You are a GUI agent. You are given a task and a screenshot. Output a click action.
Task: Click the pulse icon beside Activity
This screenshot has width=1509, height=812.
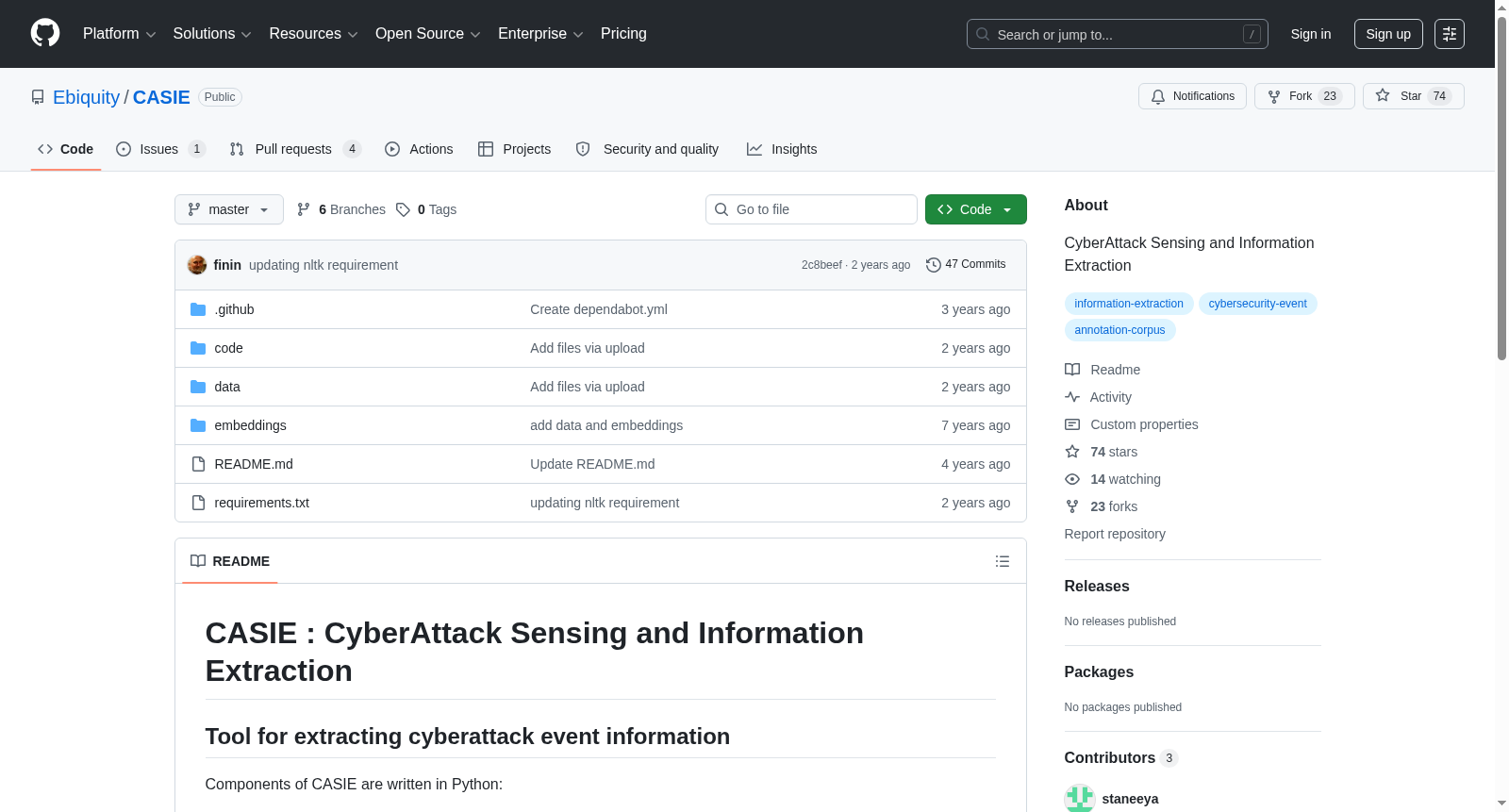(x=1072, y=397)
